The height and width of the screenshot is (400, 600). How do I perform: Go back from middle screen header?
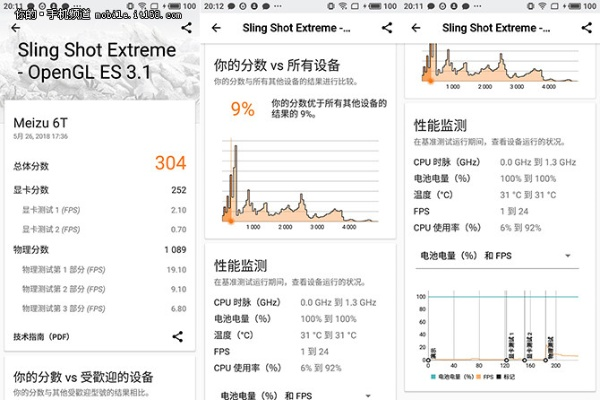pyautogui.click(x=218, y=28)
